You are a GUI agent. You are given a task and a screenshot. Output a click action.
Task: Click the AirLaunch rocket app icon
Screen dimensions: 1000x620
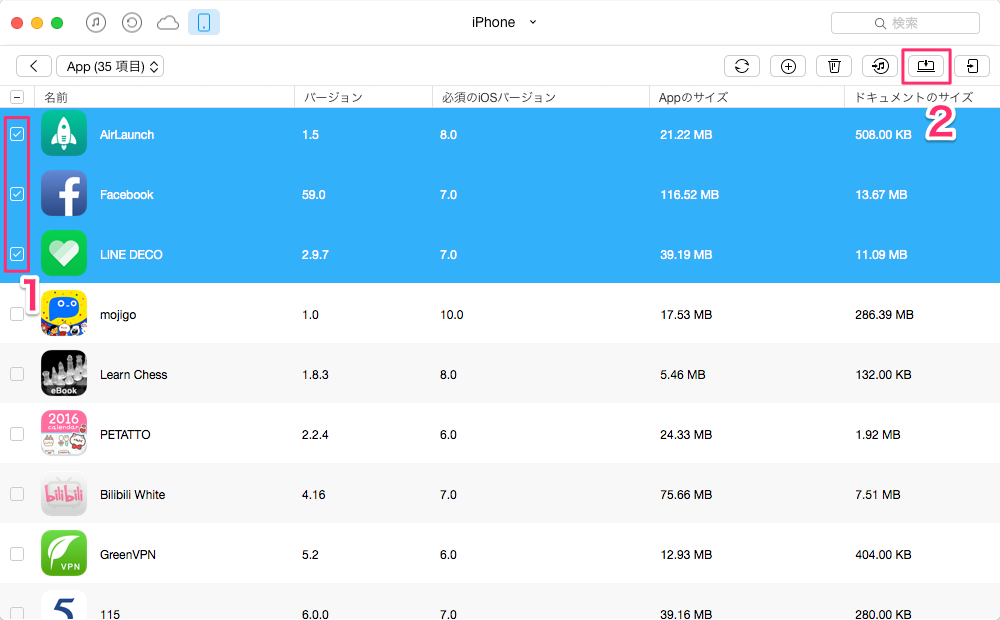point(64,133)
